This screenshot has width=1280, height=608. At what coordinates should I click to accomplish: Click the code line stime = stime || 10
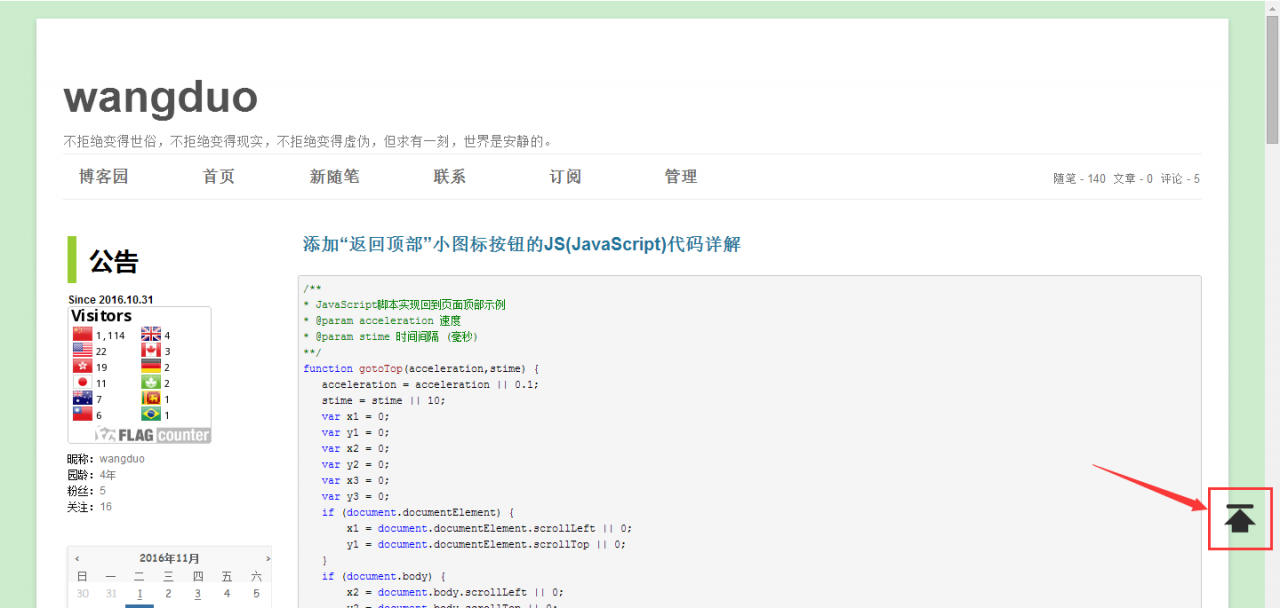coord(383,400)
